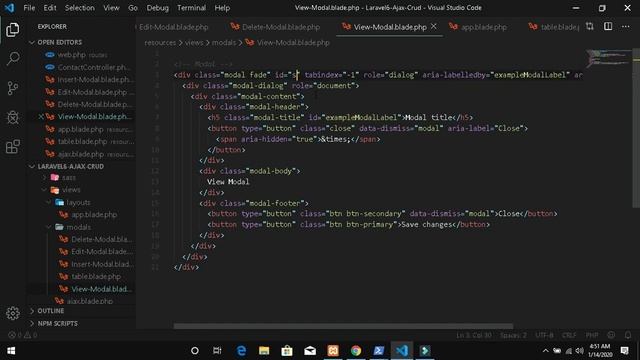Open the Terminal menu
This screenshot has width=640, height=360.
click(x=191, y=8)
